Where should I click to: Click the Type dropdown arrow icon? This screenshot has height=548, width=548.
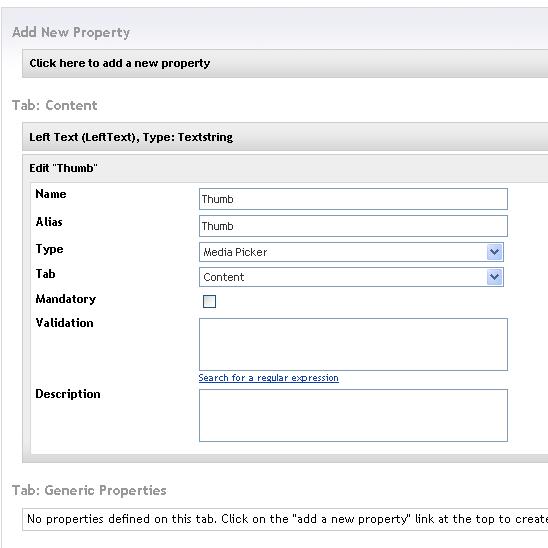494,252
